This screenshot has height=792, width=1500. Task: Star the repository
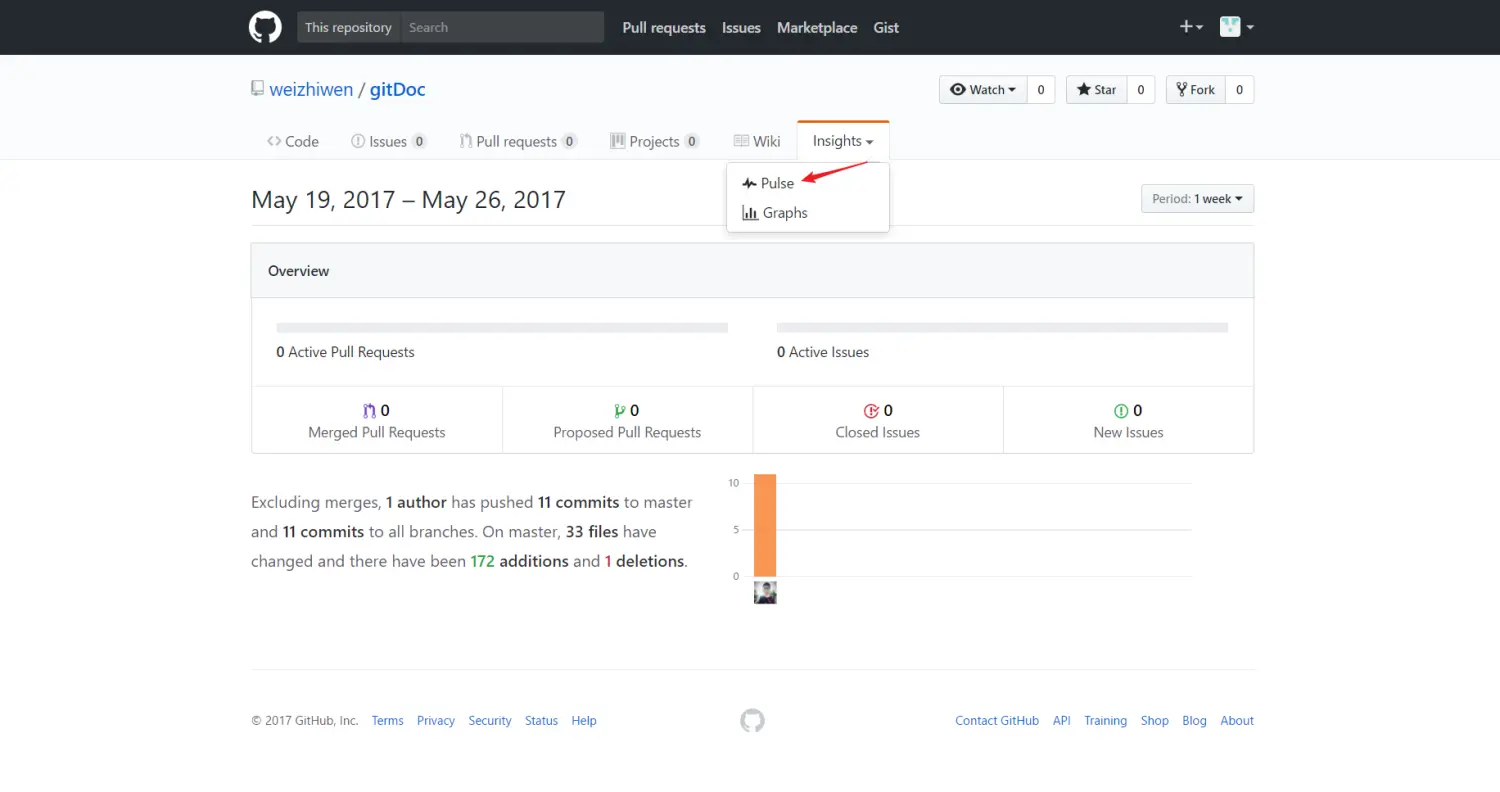tap(1096, 89)
